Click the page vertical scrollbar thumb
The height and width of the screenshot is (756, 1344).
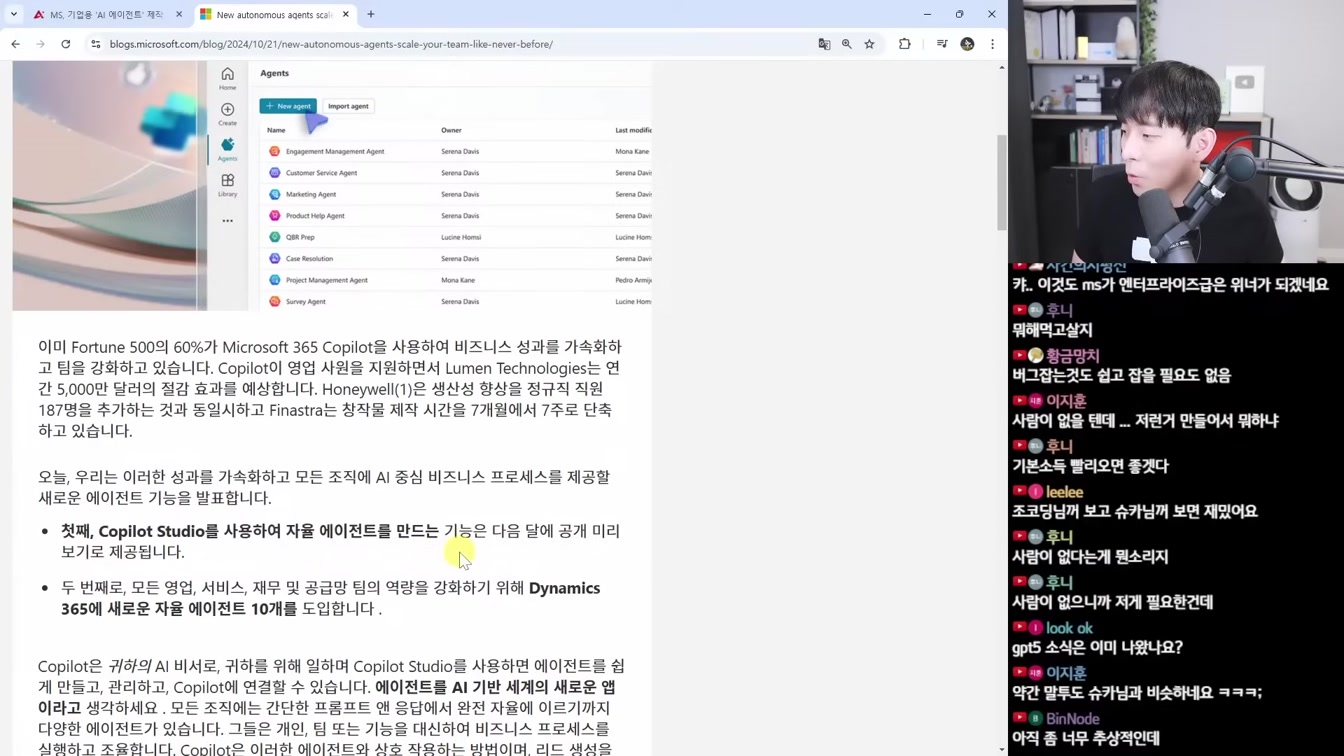(x=1002, y=182)
